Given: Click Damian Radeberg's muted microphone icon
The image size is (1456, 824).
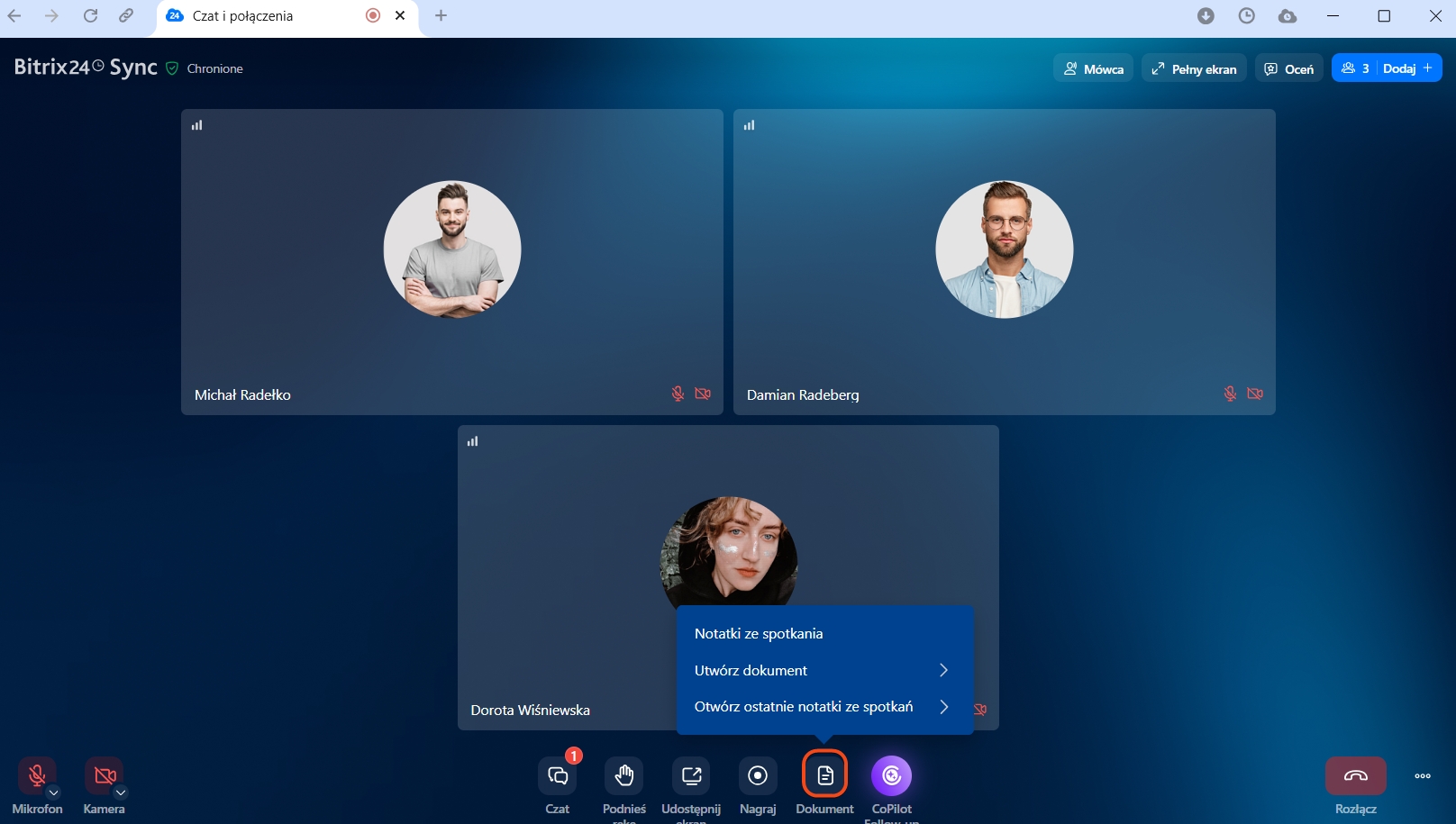Looking at the screenshot, I should click(x=1230, y=394).
